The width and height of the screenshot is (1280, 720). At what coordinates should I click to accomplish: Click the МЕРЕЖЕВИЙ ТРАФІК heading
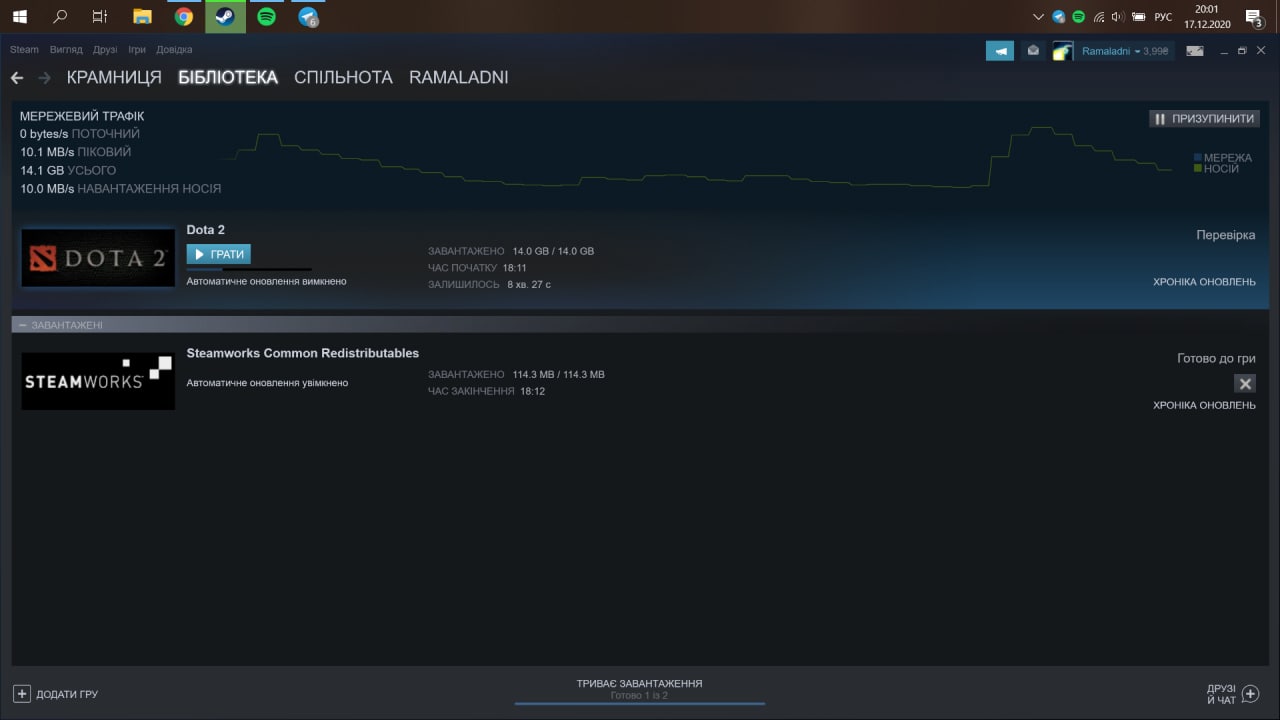(x=82, y=116)
